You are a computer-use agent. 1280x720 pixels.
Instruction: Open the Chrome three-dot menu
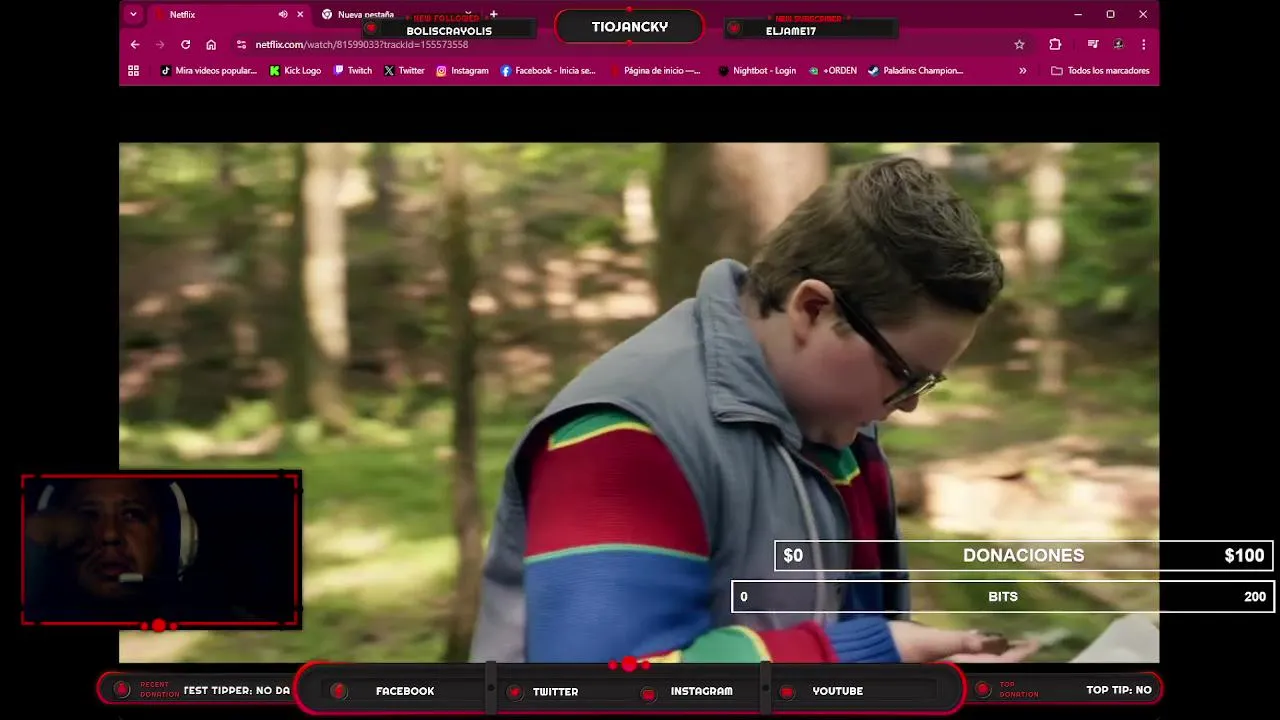1143,44
